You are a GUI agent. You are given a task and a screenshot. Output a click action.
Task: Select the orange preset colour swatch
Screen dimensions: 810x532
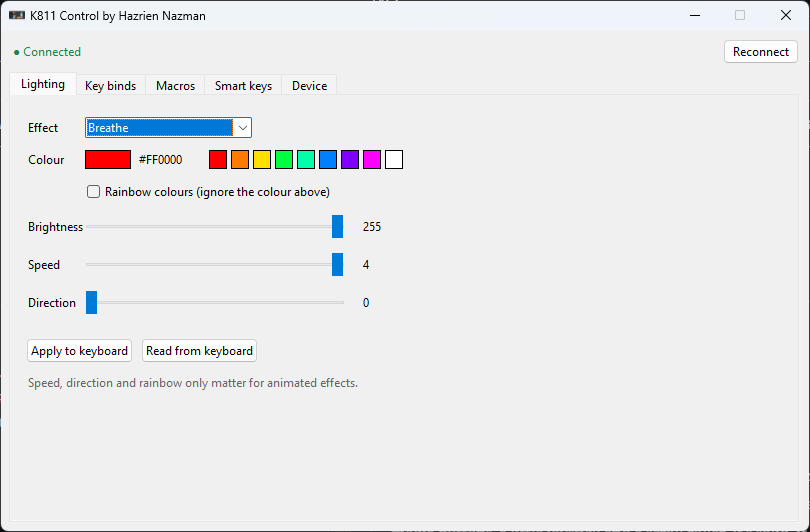tap(240, 160)
